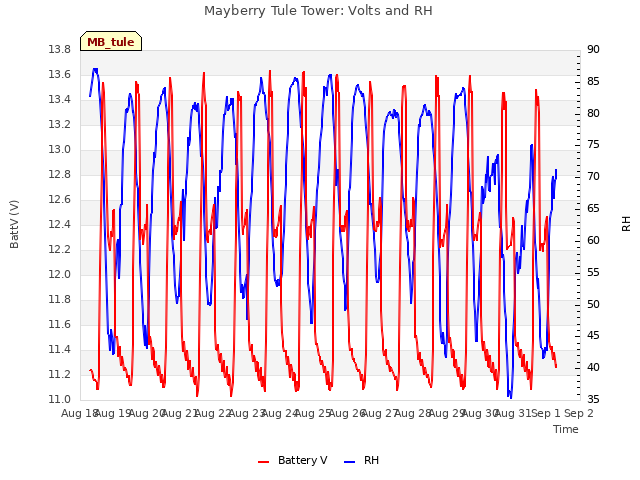This screenshot has width=640, height=480.
Task: Click the 13.0 voltage tick label
Action: (60, 149)
